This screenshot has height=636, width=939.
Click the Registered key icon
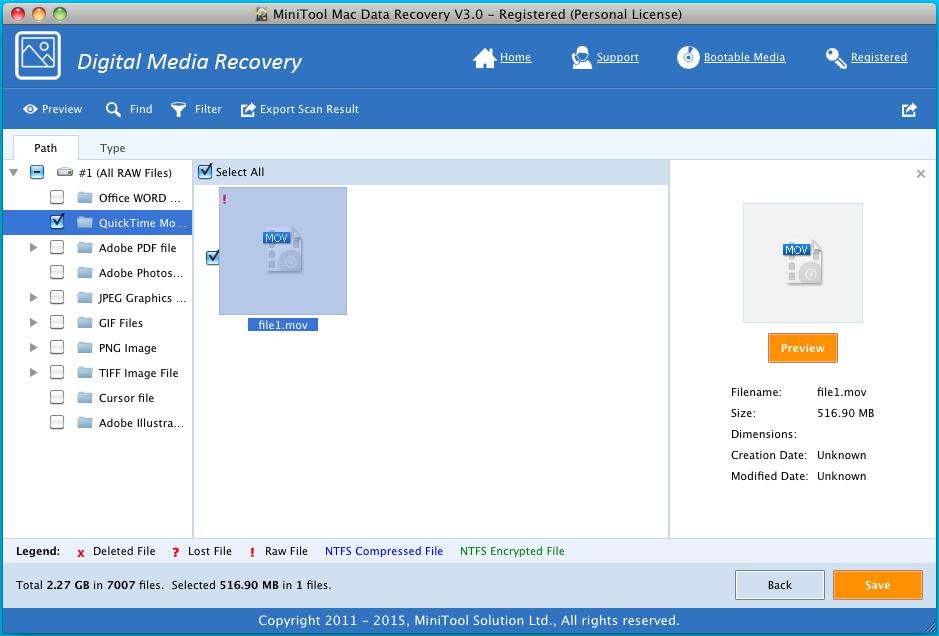[836, 58]
